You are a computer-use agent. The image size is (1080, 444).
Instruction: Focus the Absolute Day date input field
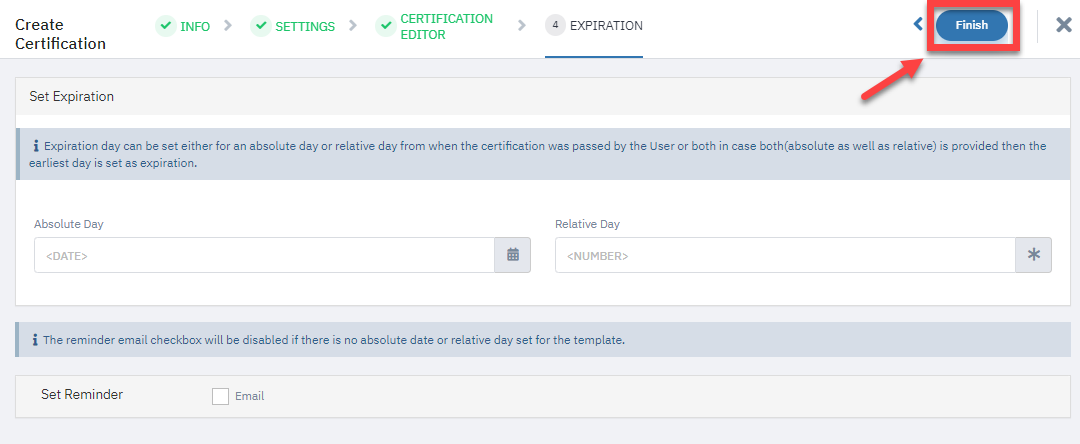coord(264,255)
